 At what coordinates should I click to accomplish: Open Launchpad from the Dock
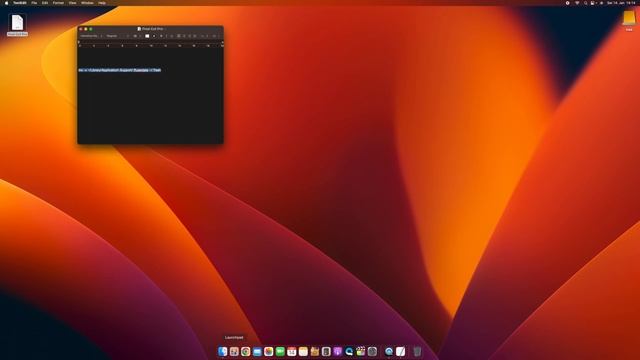234,351
